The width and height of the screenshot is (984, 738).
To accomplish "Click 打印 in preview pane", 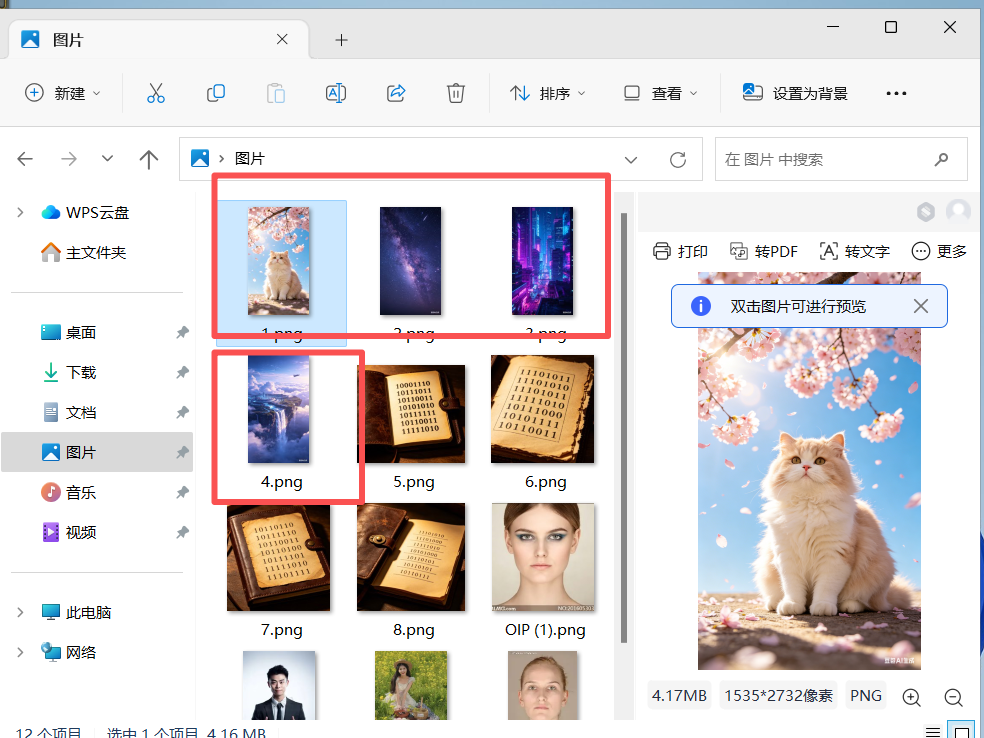I will [x=680, y=251].
